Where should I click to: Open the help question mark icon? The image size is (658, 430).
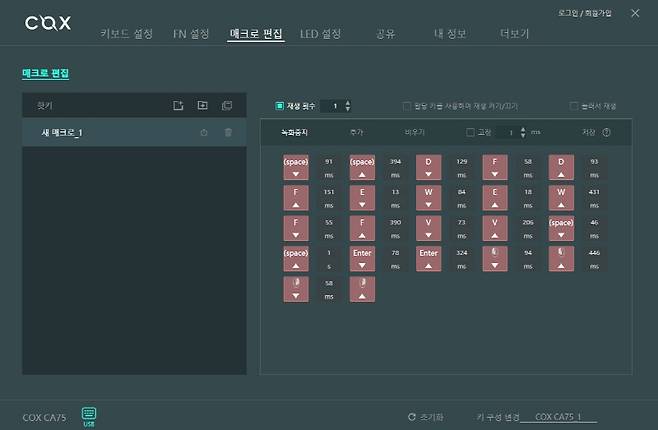(607, 132)
